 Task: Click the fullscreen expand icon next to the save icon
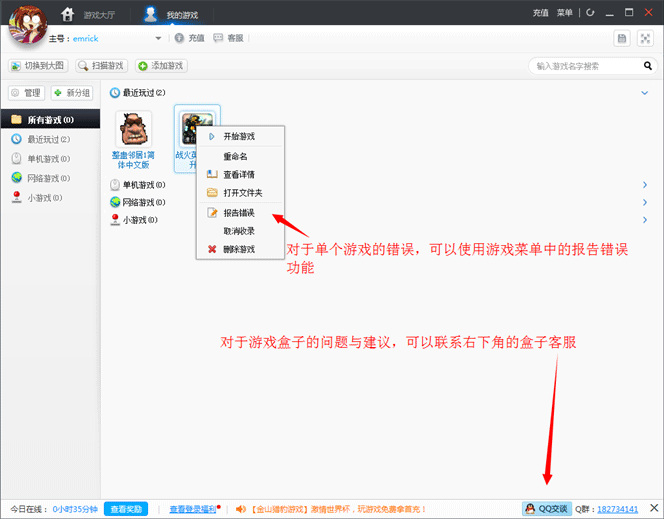(x=645, y=39)
